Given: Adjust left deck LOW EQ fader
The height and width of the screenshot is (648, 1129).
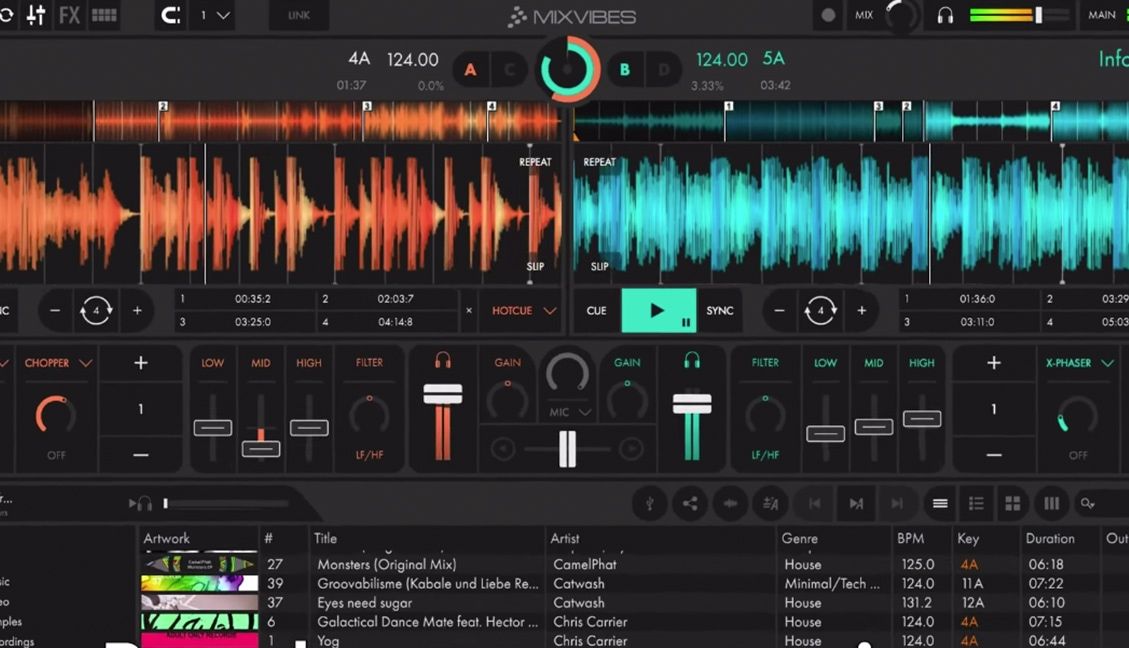Looking at the screenshot, I should click(x=212, y=428).
